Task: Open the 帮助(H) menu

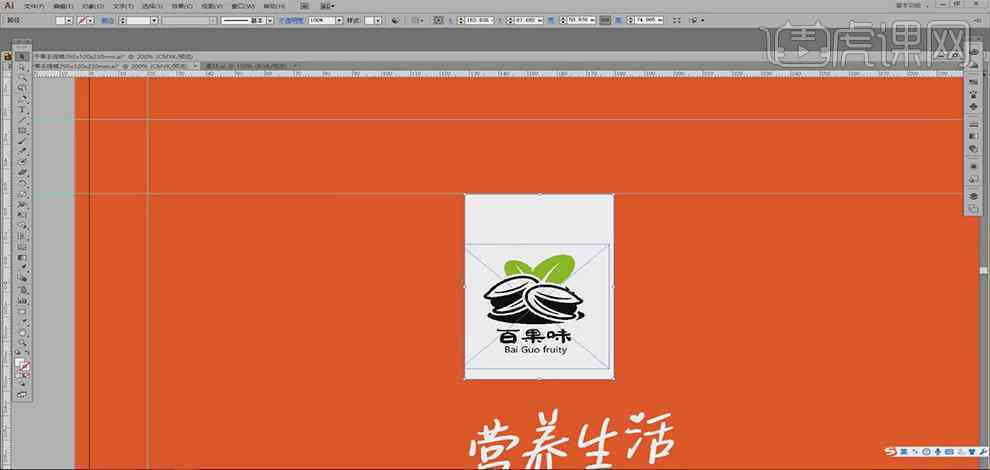Action: [x=274, y=6]
